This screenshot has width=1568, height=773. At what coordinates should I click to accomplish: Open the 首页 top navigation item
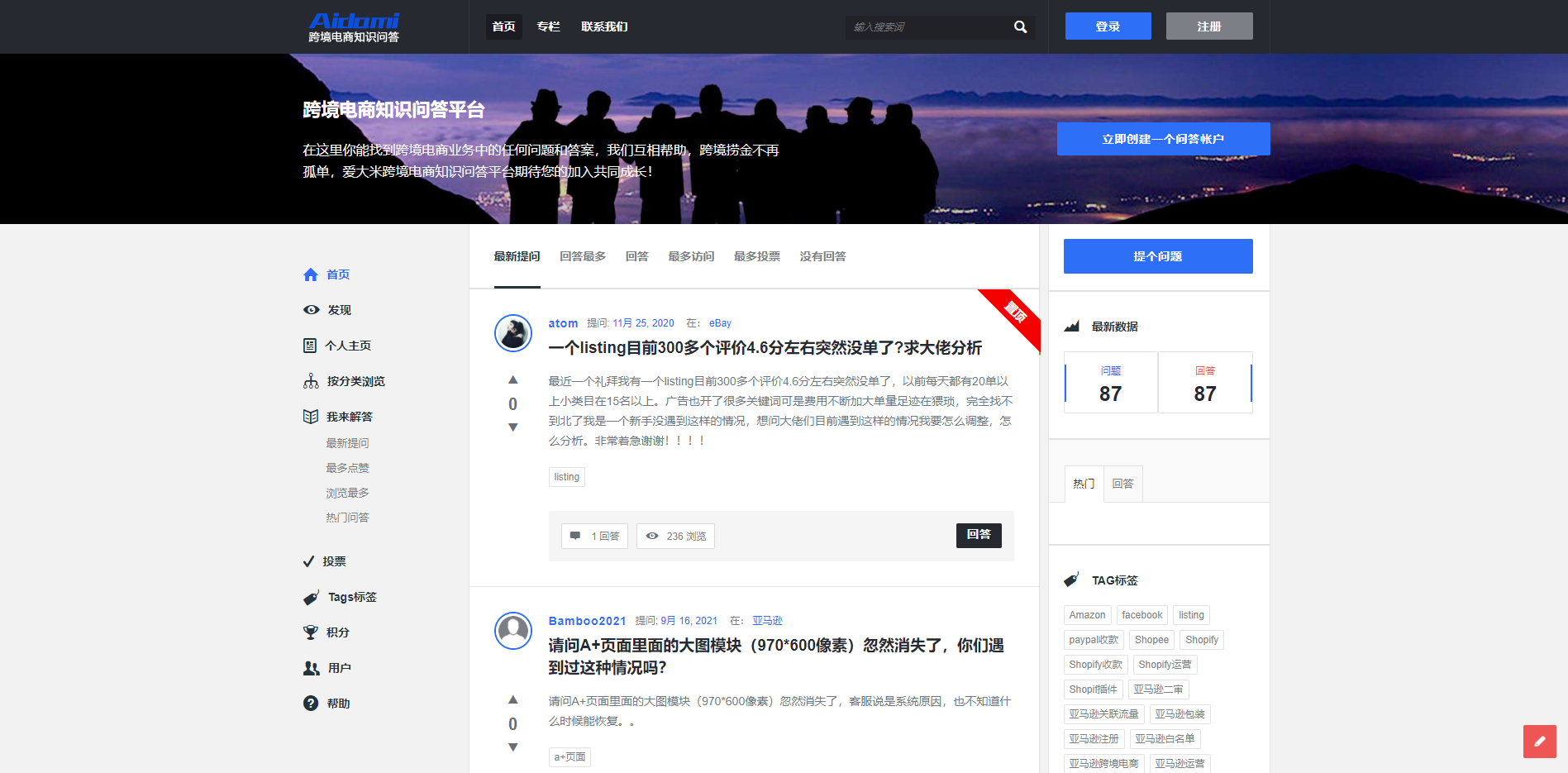click(x=504, y=26)
